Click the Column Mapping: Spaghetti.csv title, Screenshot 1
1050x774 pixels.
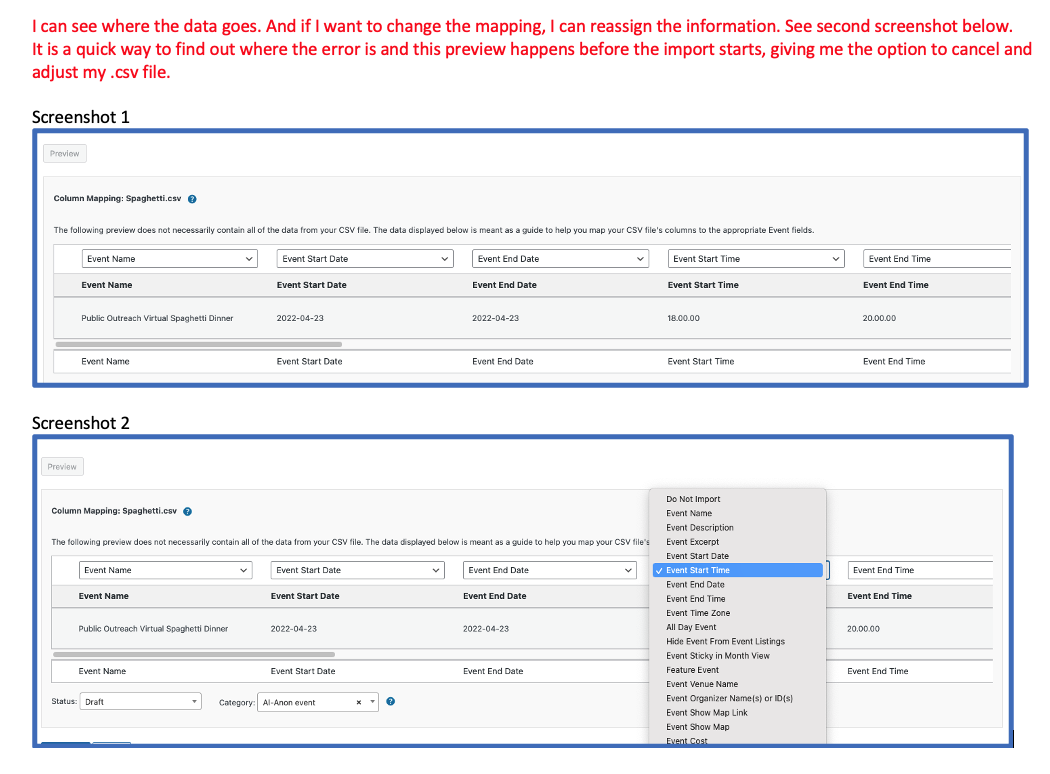117,199
